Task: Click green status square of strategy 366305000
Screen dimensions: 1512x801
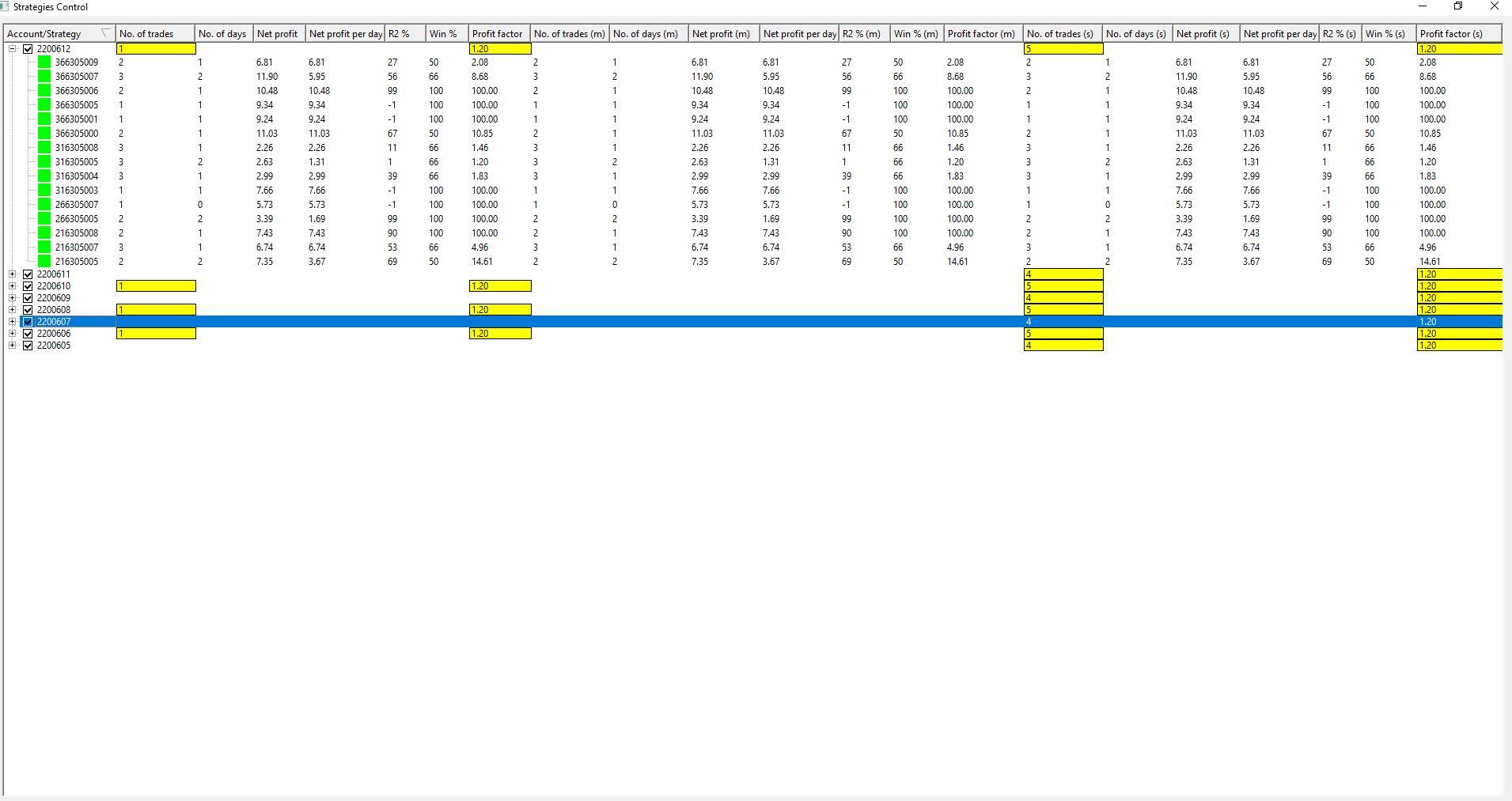Action: point(44,134)
